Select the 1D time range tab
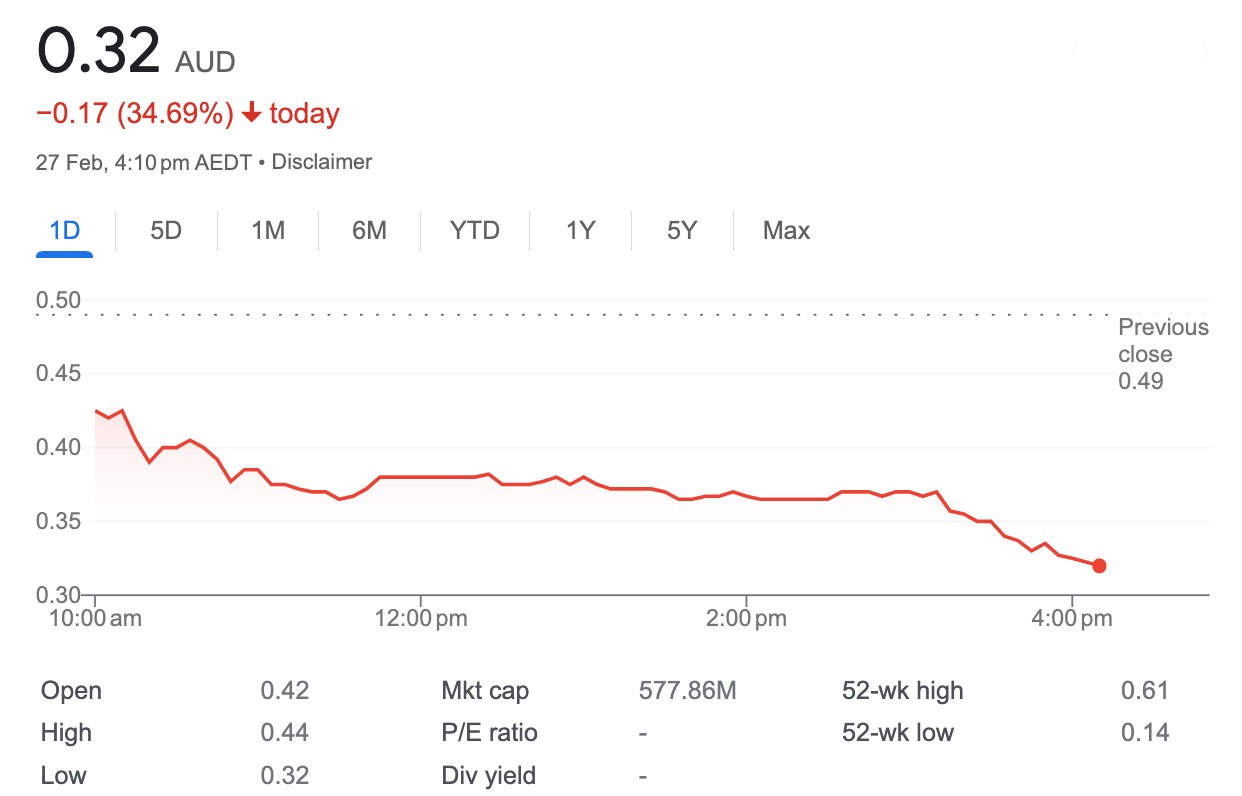 coord(65,231)
